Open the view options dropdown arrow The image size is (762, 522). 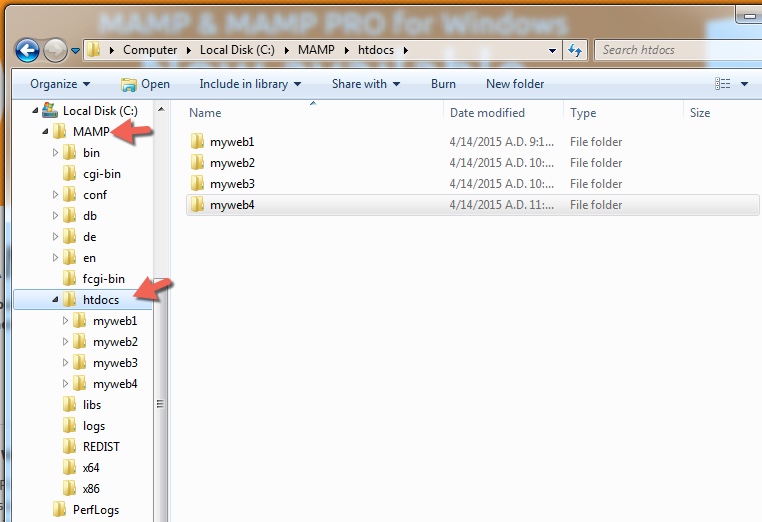(744, 84)
